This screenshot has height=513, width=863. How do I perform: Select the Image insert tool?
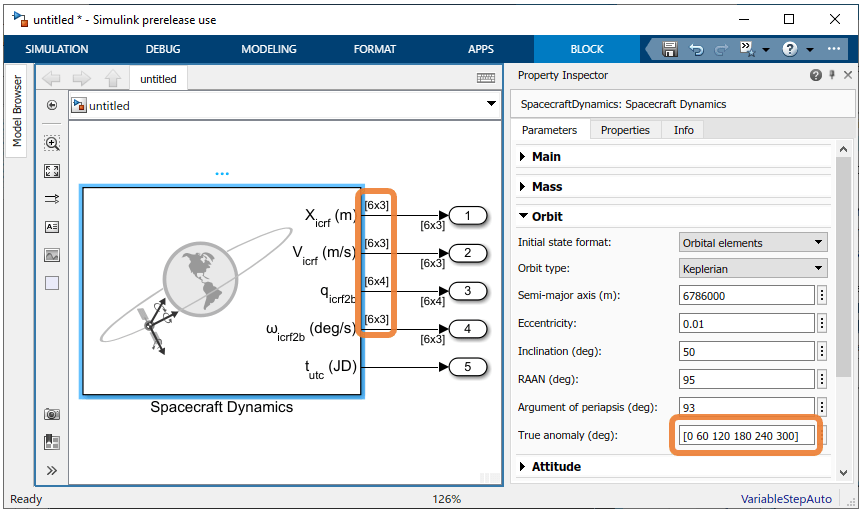(52, 255)
